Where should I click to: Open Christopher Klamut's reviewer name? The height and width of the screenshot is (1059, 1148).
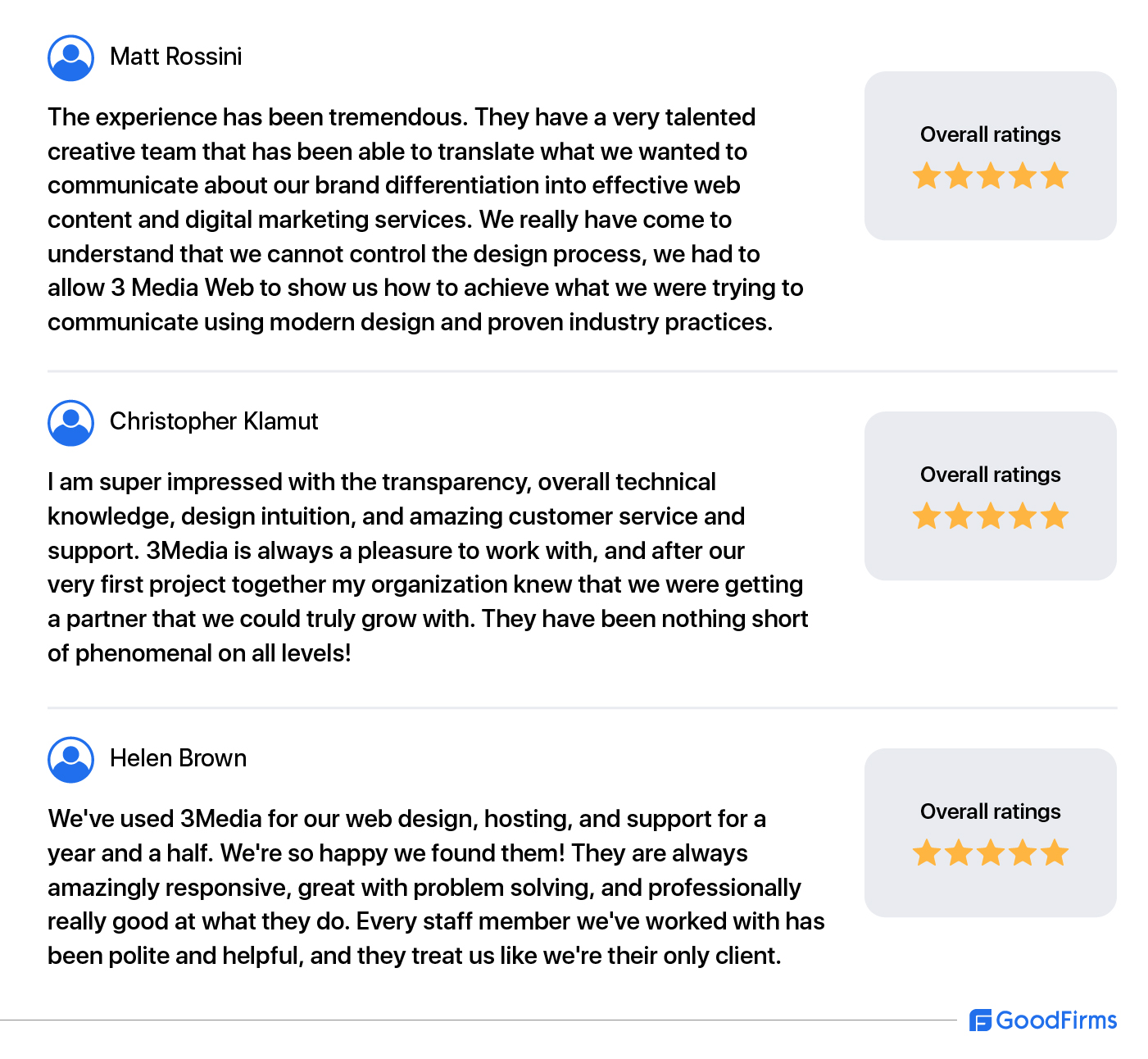pos(214,421)
